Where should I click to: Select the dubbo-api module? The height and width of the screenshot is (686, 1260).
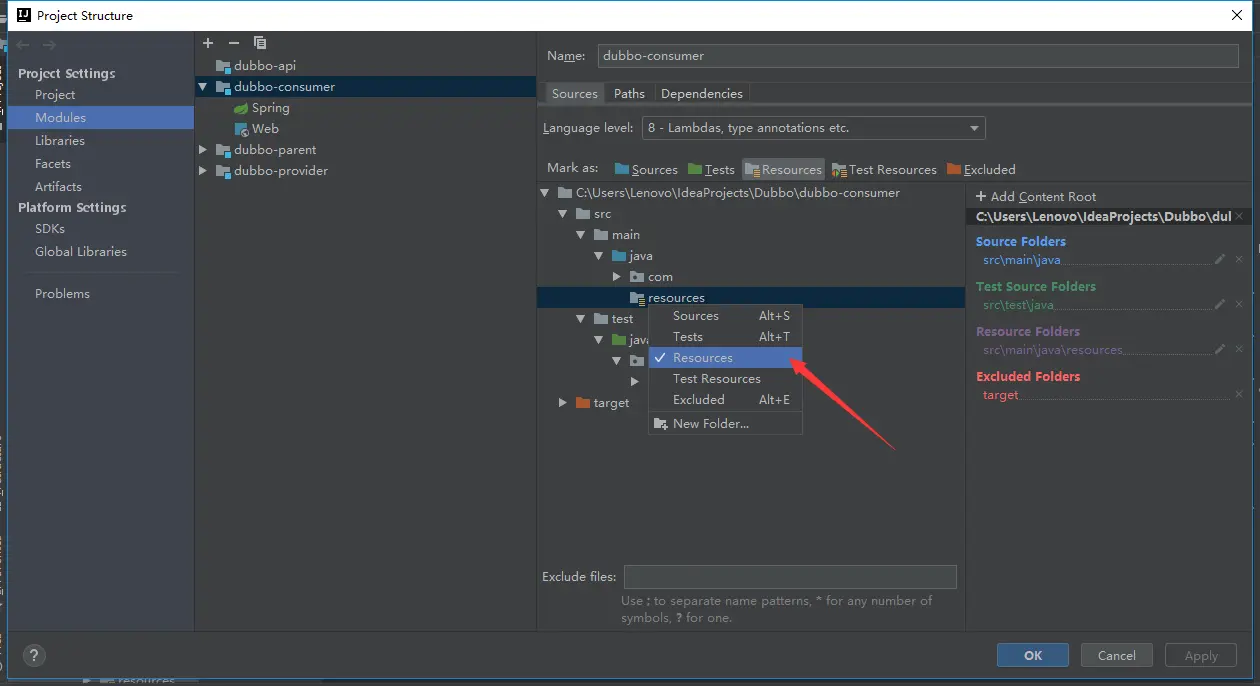pyautogui.click(x=256, y=66)
